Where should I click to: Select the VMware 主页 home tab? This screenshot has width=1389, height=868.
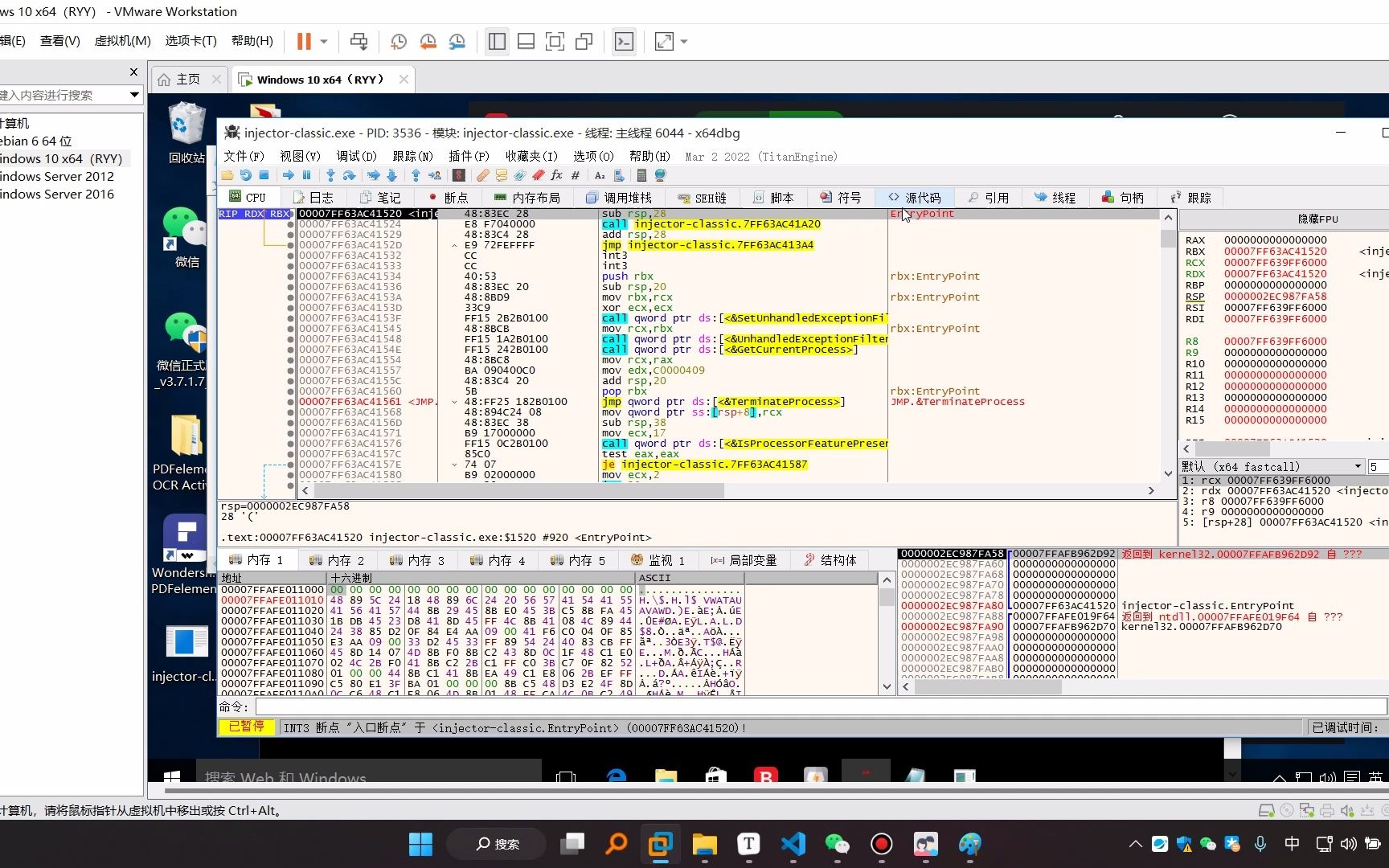pyautogui.click(x=188, y=79)
